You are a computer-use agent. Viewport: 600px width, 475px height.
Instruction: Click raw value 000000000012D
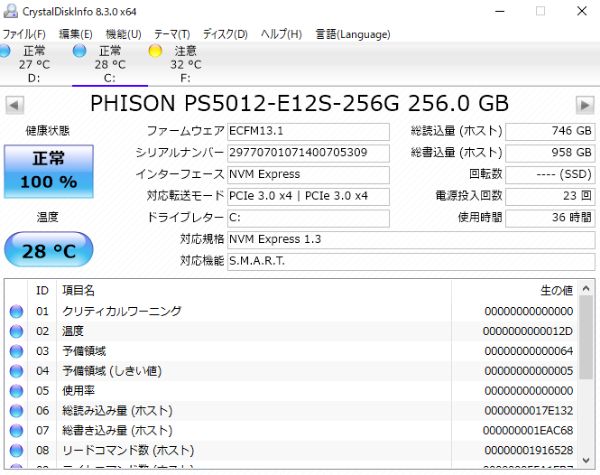[x=528, y=331]
